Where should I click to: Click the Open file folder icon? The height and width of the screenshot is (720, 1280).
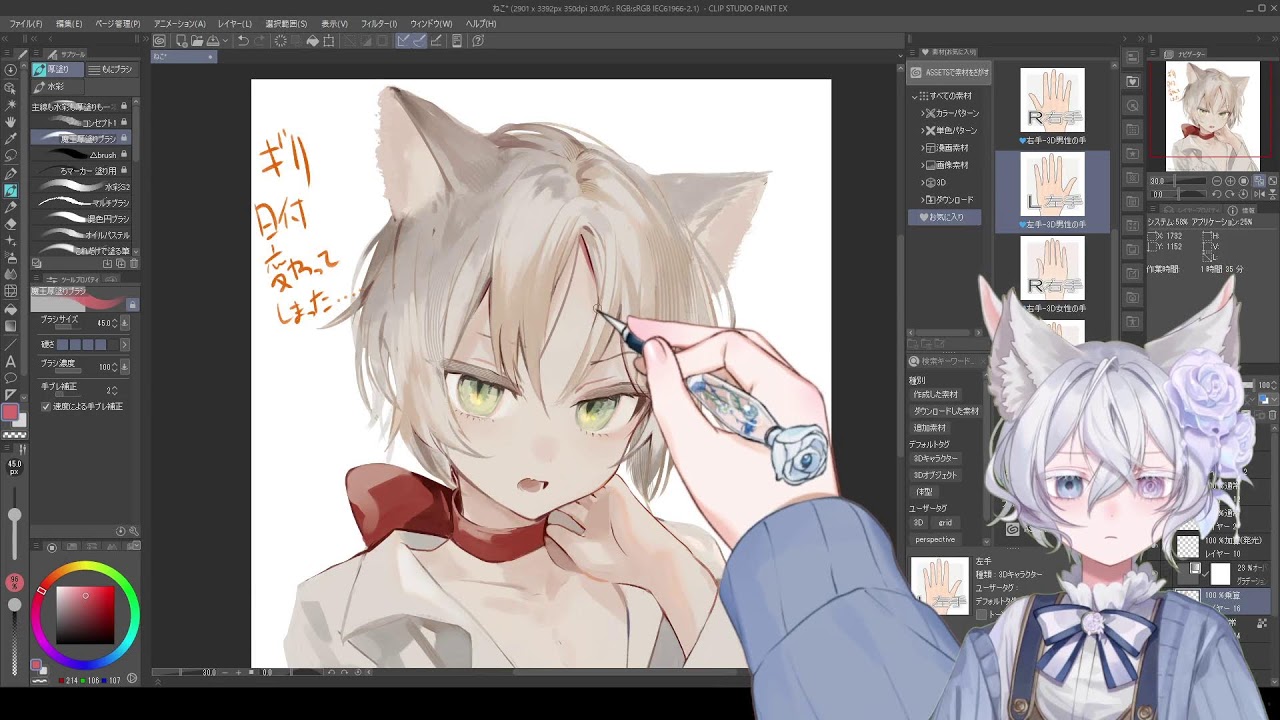[198, 41]
